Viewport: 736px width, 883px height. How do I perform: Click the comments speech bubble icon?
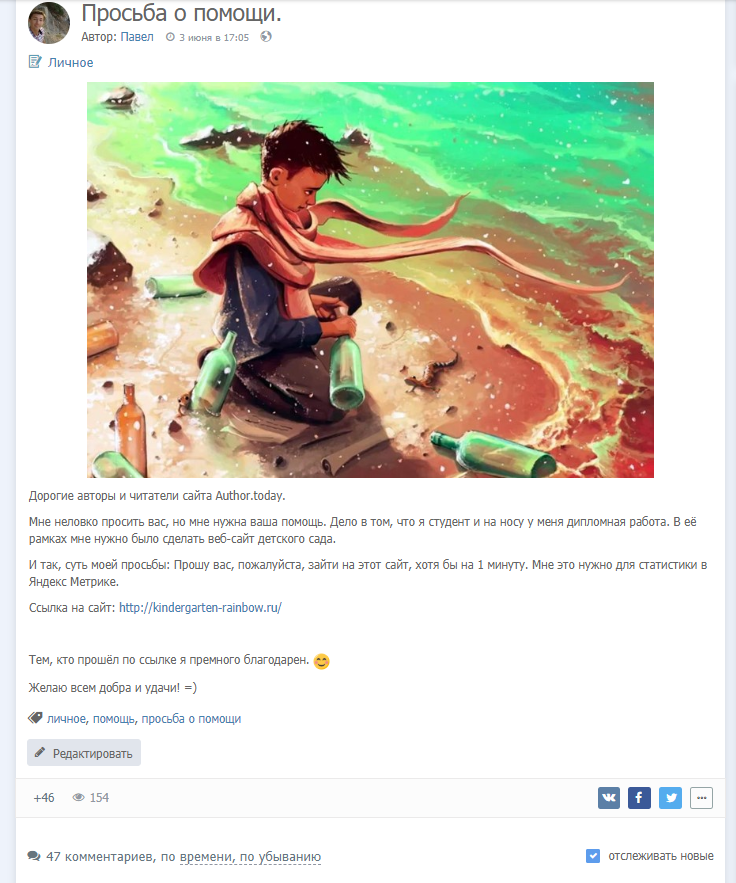point(34,857)
